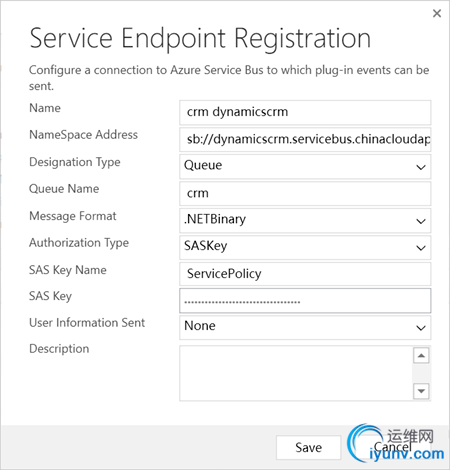Click the Name input field
Viewport: 450px width, 470px height.
point(305,112)
